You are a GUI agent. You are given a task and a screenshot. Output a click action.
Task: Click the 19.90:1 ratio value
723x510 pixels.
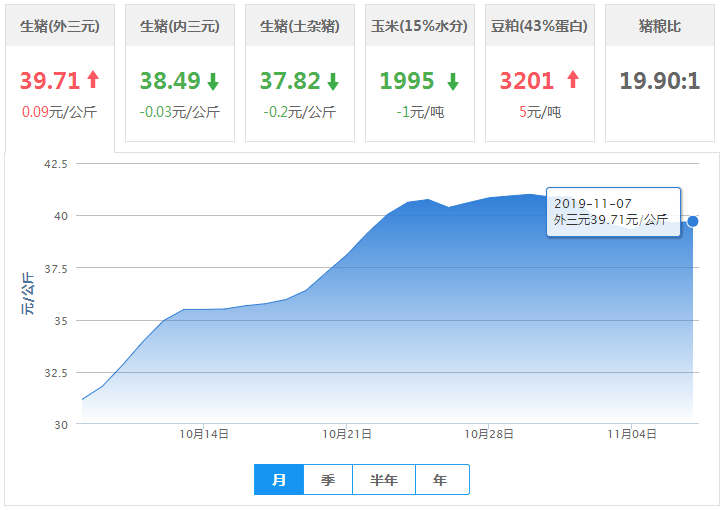click(660, 81)
